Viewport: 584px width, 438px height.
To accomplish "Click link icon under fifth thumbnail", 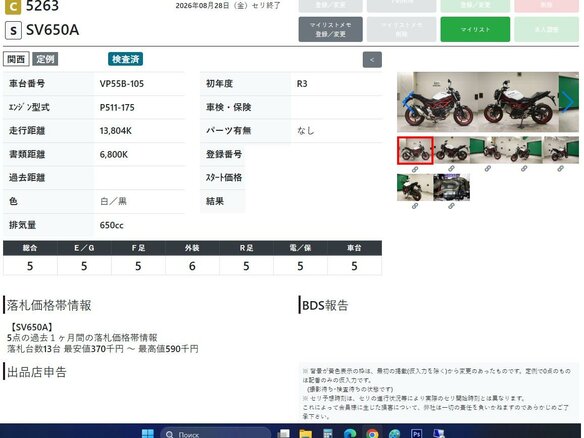I will coord(561,169).
